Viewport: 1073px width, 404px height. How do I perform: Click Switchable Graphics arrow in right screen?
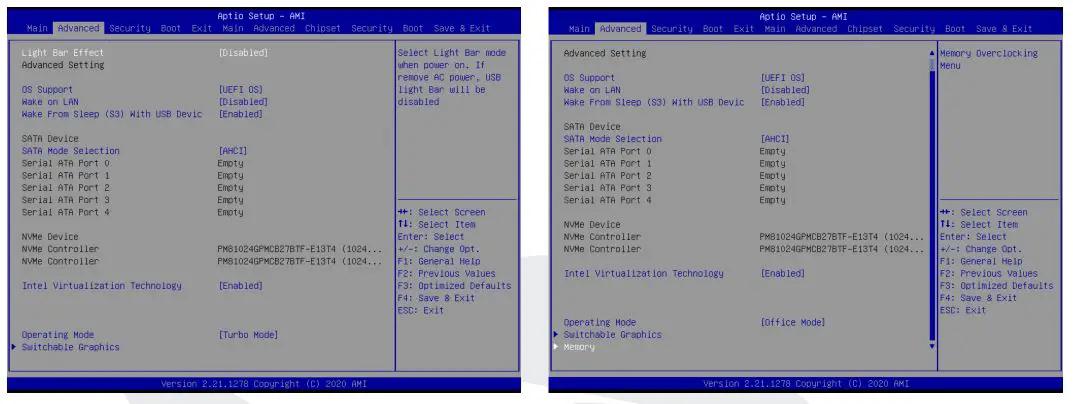coord(555,335)
